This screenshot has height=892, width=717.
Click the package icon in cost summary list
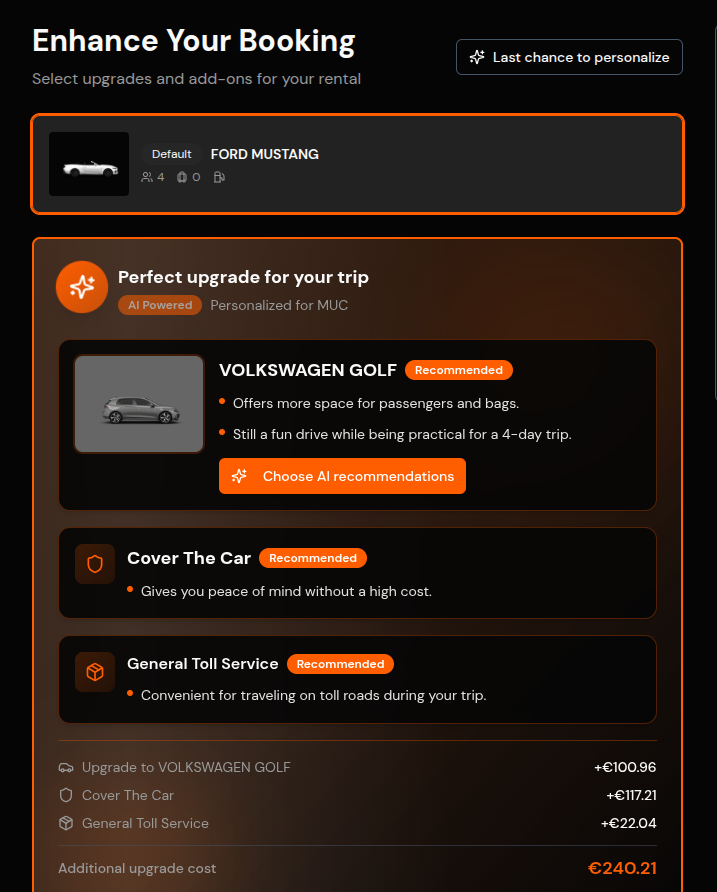[x=66, y=823]
